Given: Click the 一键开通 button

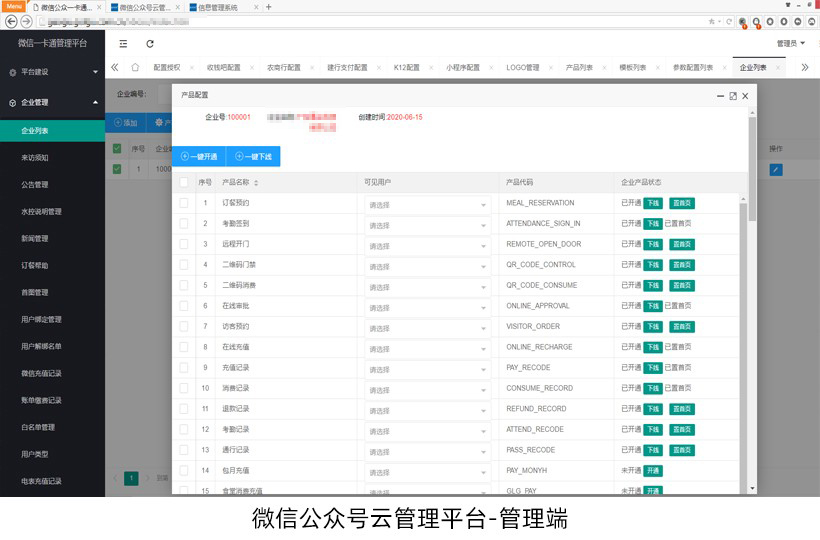Looking at the screenshot, I should (x=199, y=156).
